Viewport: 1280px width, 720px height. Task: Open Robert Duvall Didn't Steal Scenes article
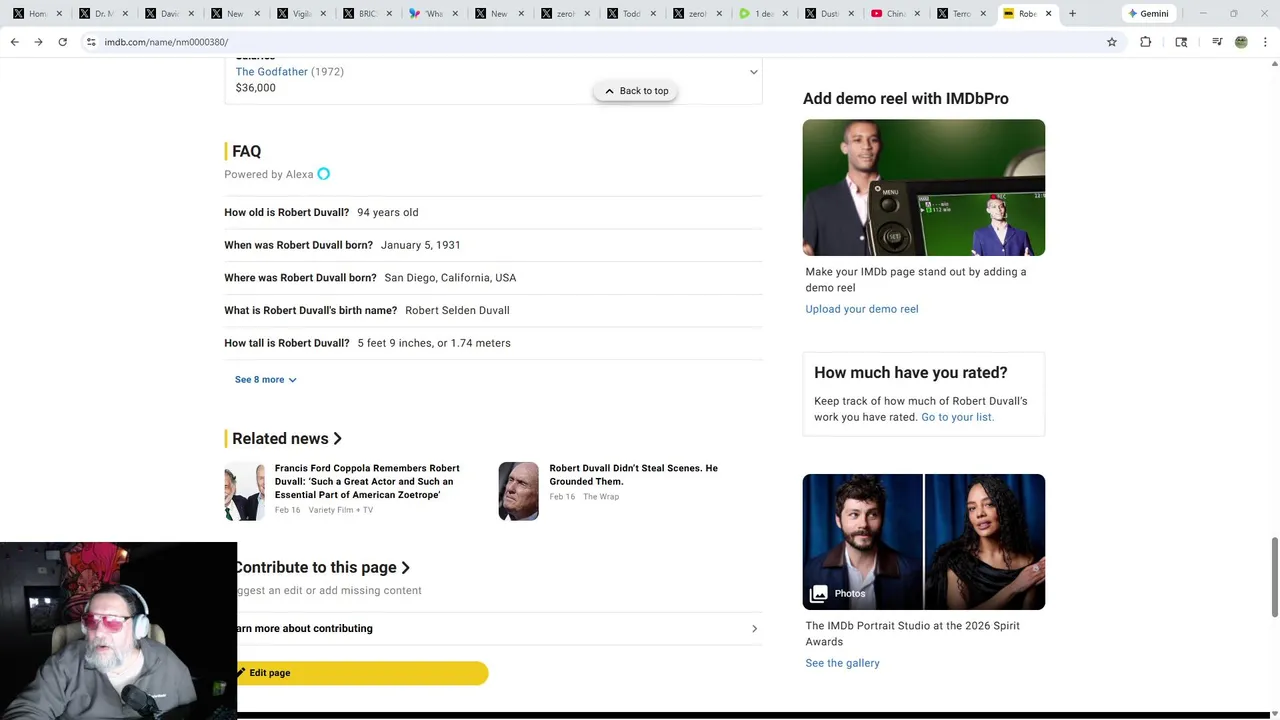pos(633,475)
